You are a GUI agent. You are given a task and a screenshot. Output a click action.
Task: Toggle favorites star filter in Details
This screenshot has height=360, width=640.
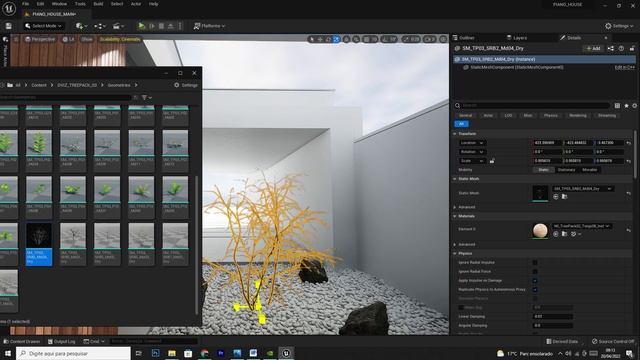(x=626, y=105)
